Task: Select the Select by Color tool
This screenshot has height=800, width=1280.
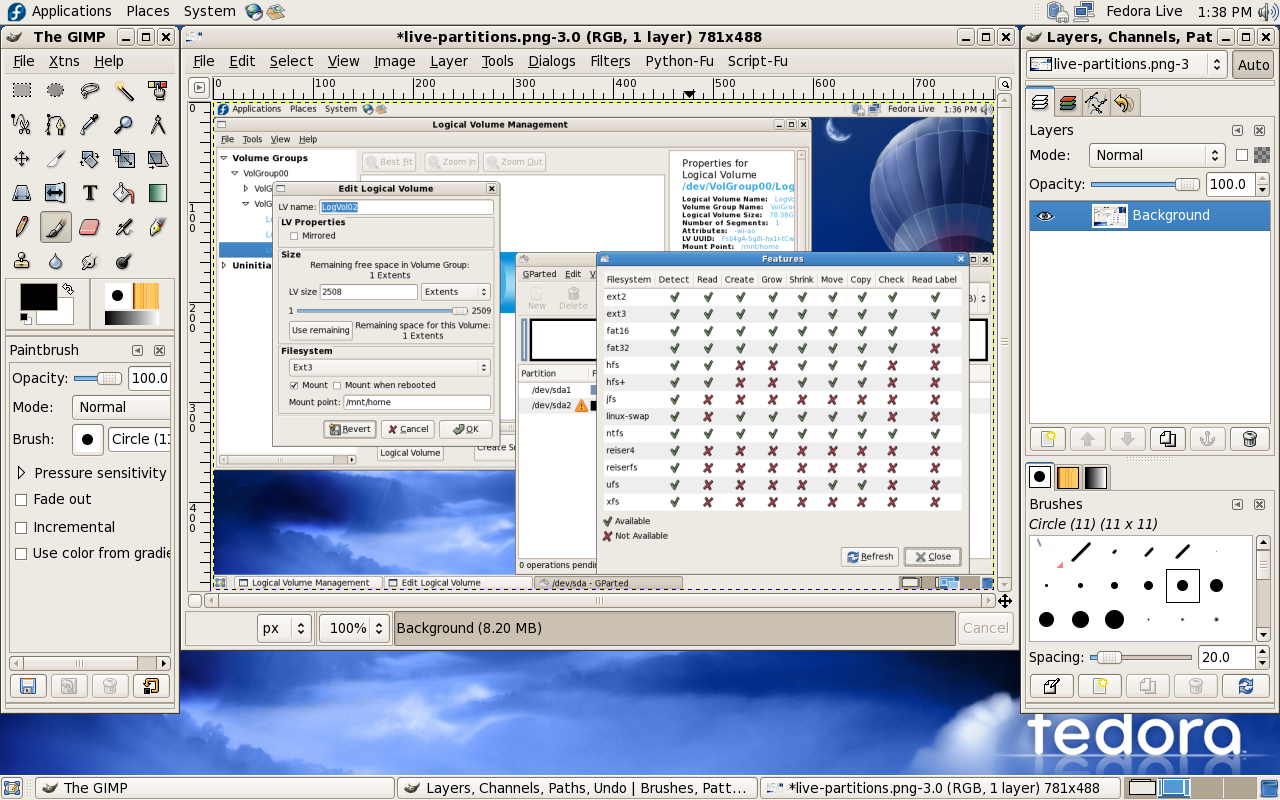Action: tap(157, 91)
